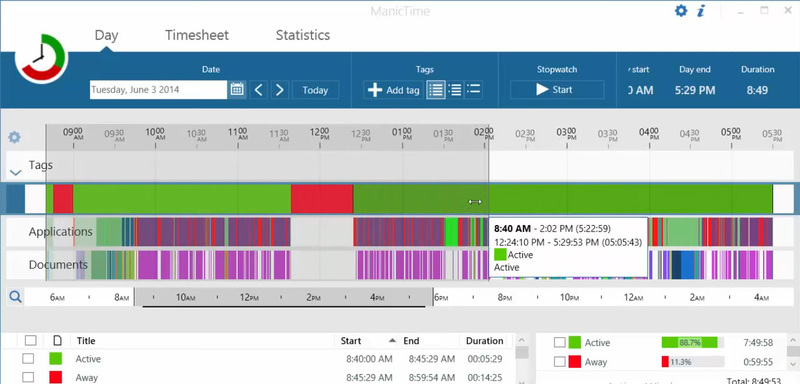Open the calendar date picker icon
The height and width of the screenshot is (384, 800).
(237, 90)
